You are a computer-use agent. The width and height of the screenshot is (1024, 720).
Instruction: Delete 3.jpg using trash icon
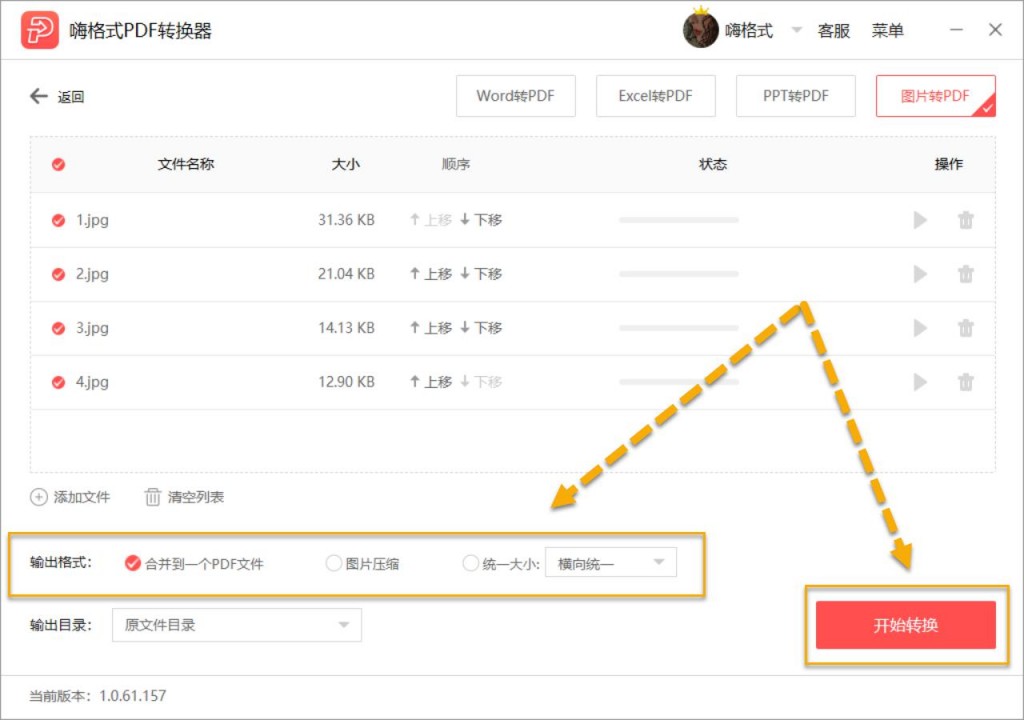click(x=966, y=328)
